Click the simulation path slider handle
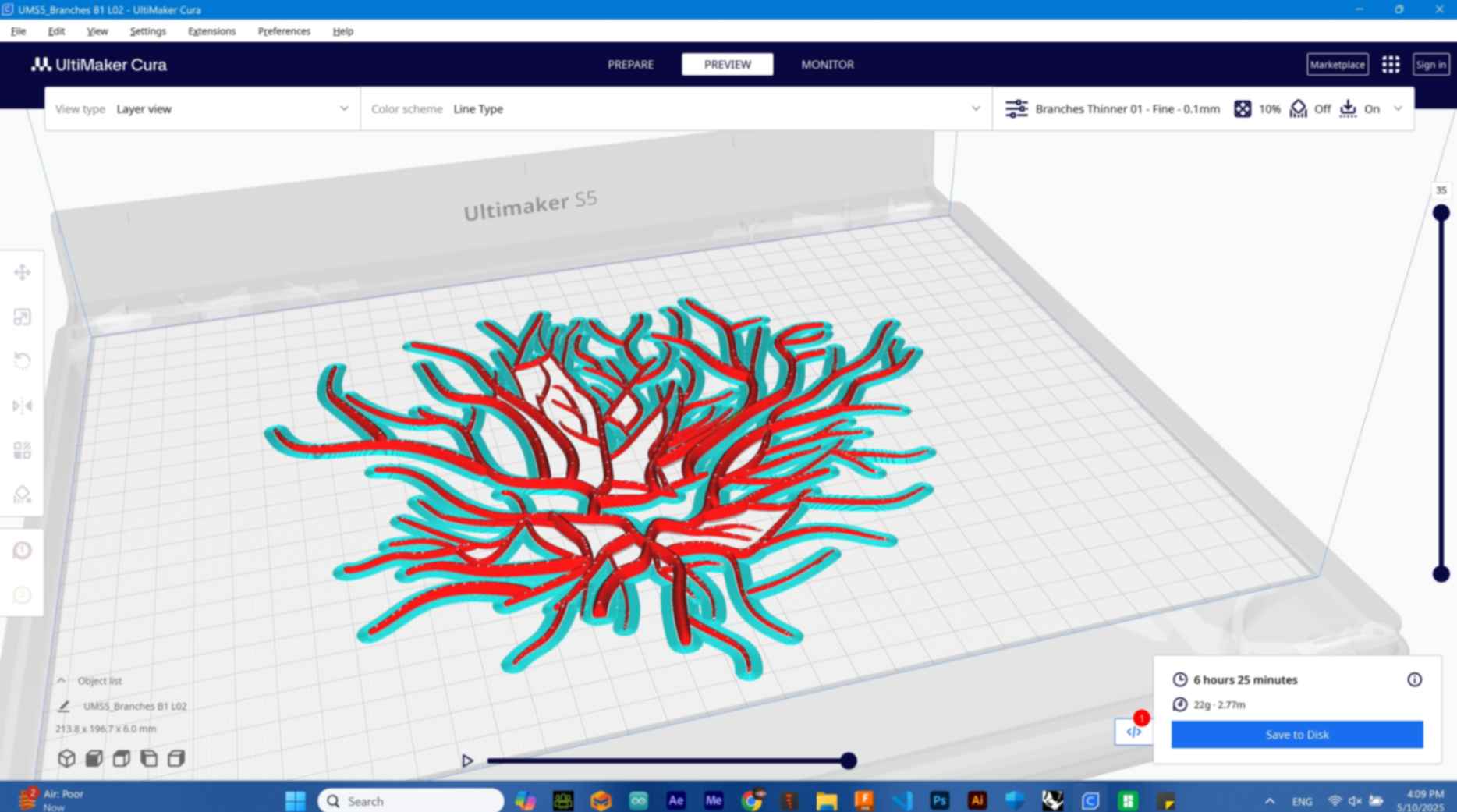Screen dimensions: 1457x812 (848, 761)
